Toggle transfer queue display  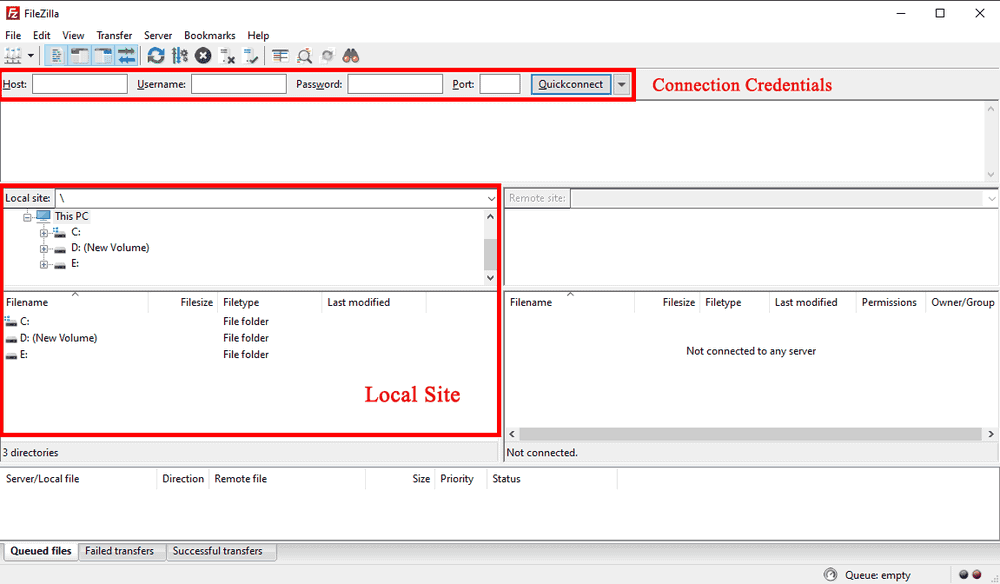tap(126, 56)
